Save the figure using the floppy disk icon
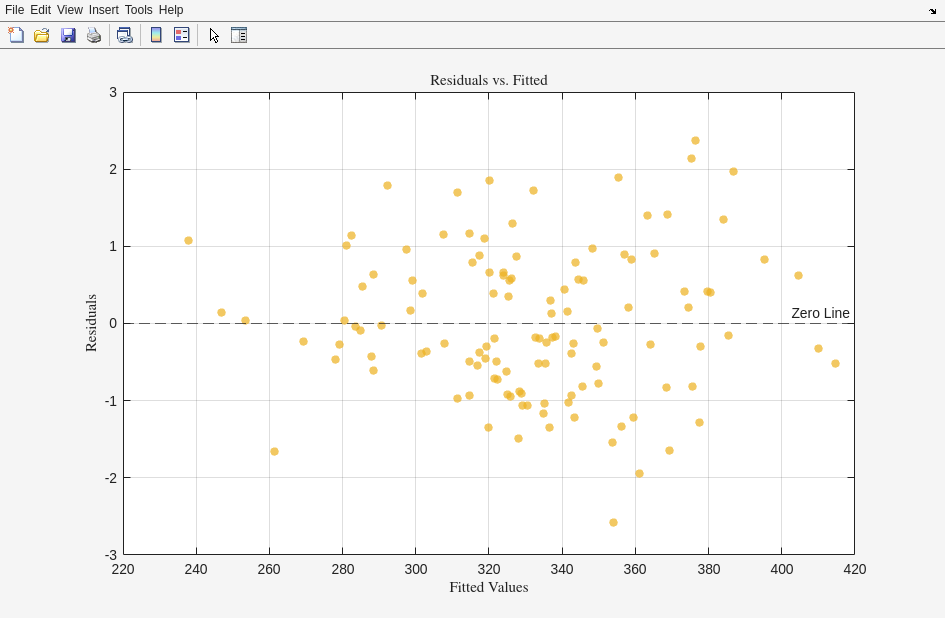 68,35
